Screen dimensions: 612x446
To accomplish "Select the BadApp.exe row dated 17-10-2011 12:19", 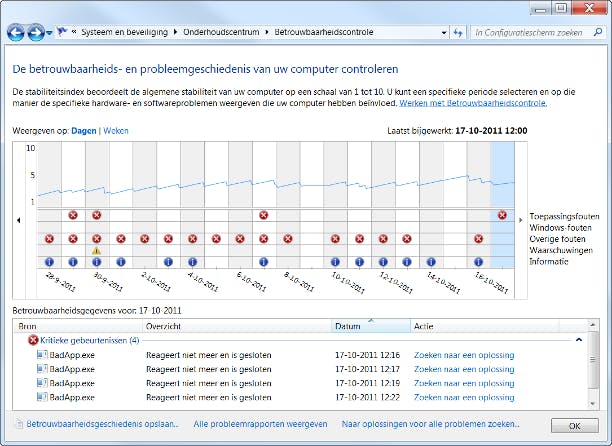I will click(x=300, y=383).
